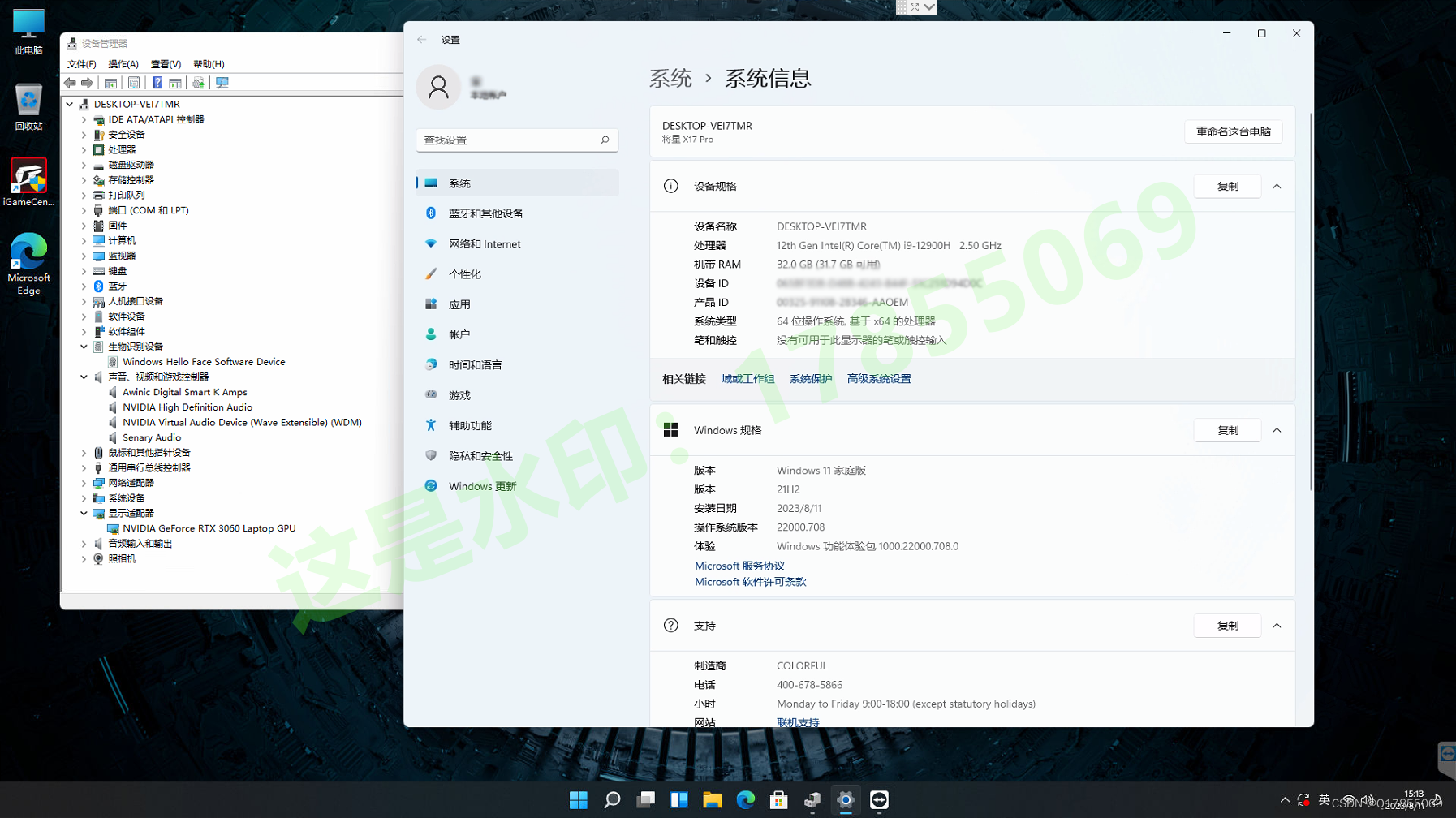Open Windows Start menu on taskbar

click(x=579, y=800)
